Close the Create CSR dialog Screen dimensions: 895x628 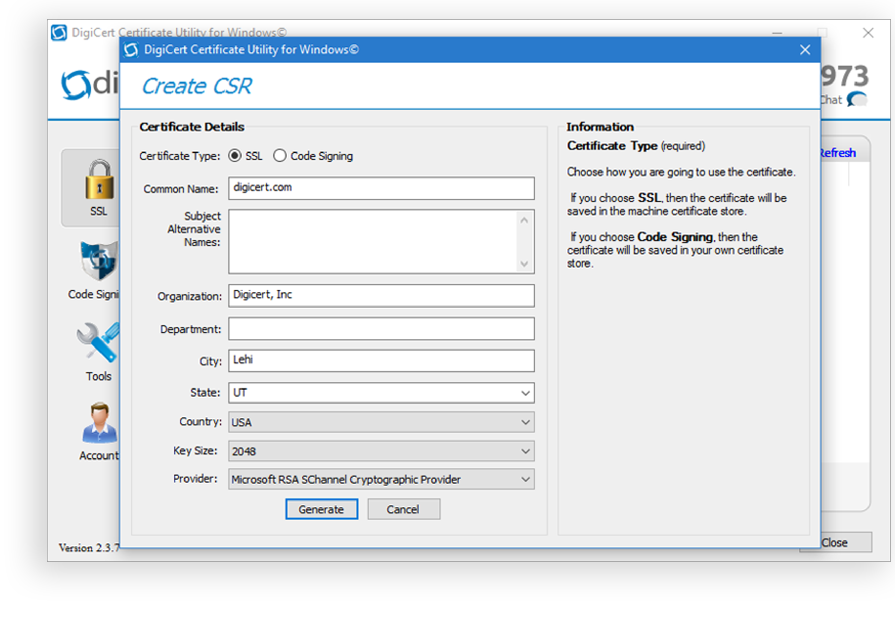805,50
